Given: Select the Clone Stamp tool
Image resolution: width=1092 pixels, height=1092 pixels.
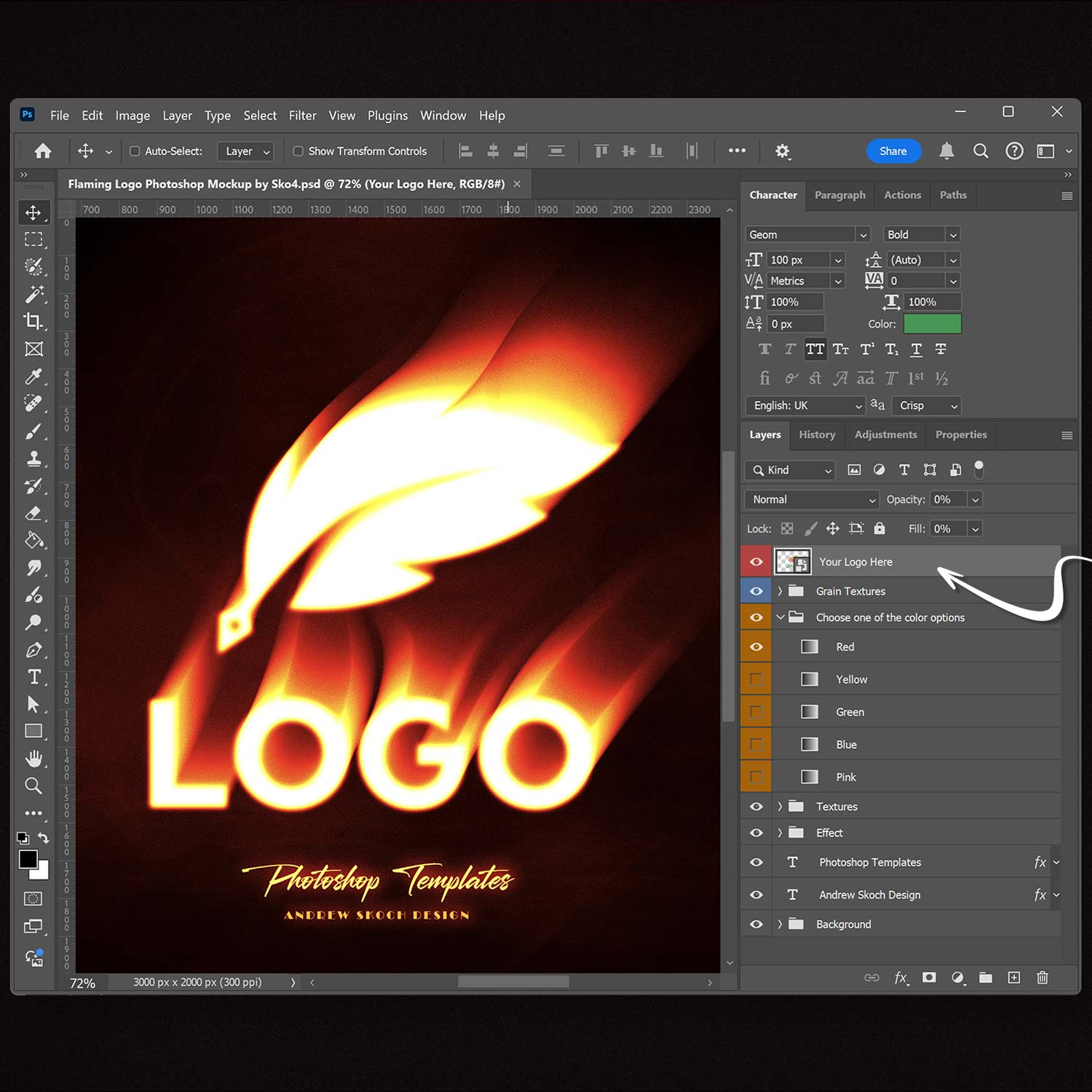Looking at the screenshot, I should (x=33, y=459).
